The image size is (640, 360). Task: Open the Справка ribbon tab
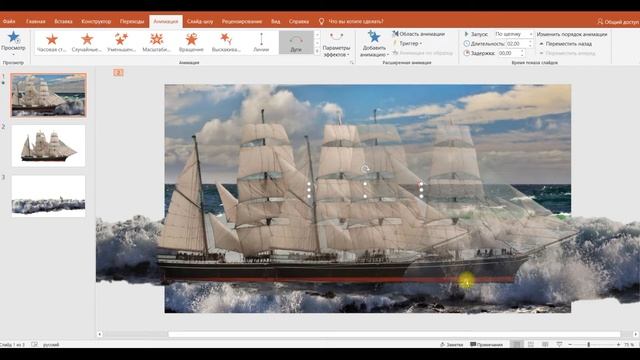click(x=299, y=21)
